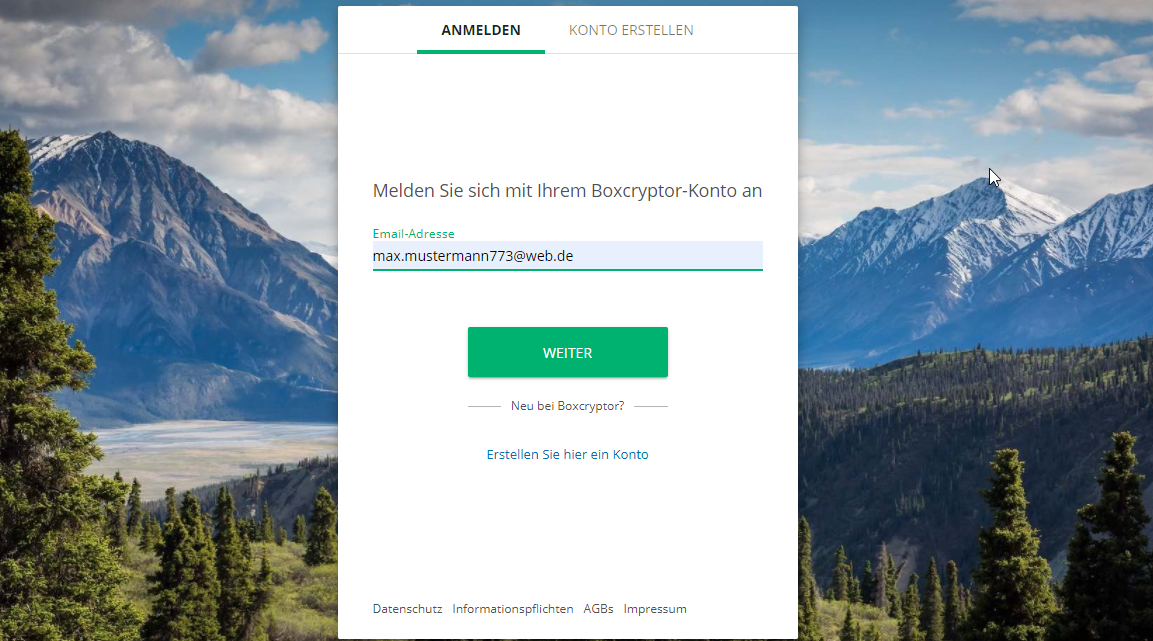1153x641 pixels.
Task: Open the KONTO ERSTELLEN tab
Action: click(631, 30)
